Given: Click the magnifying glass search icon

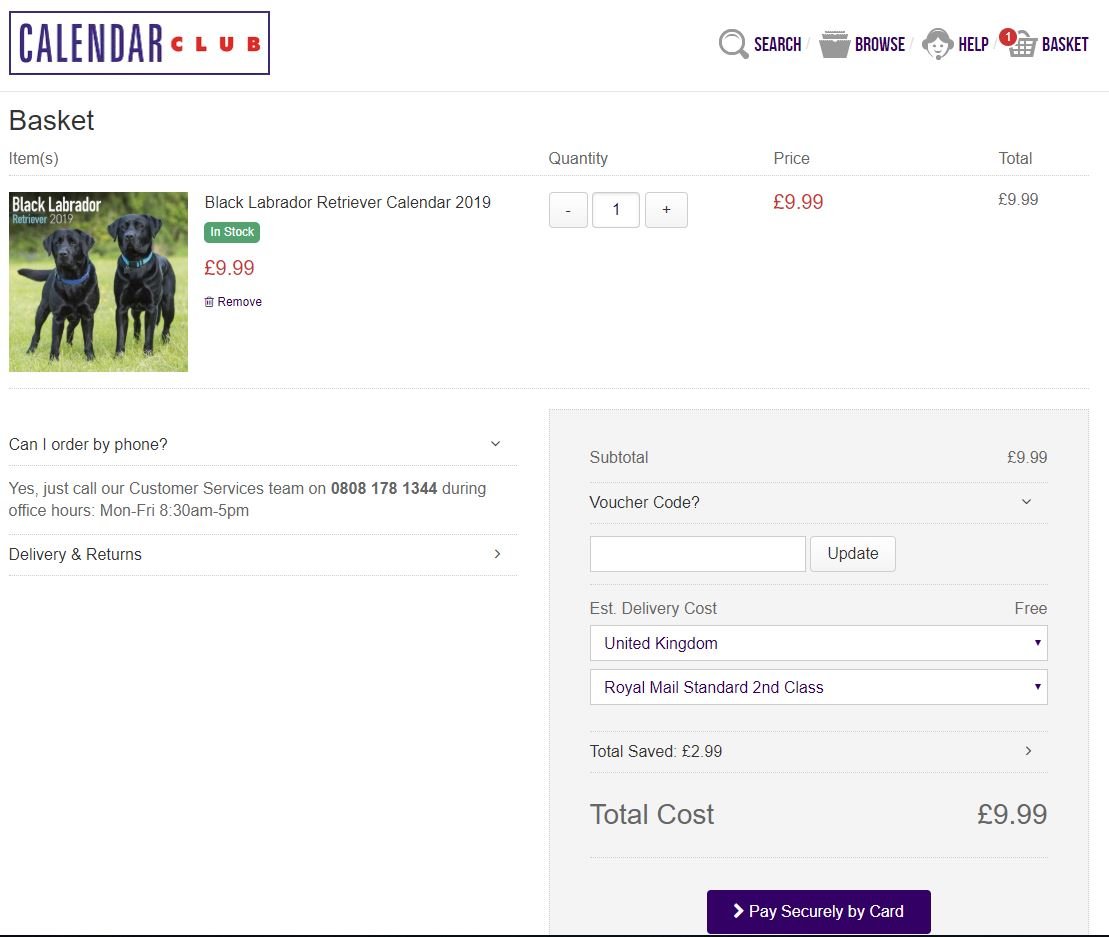Looking at the screenshot, I should [733, 44].
